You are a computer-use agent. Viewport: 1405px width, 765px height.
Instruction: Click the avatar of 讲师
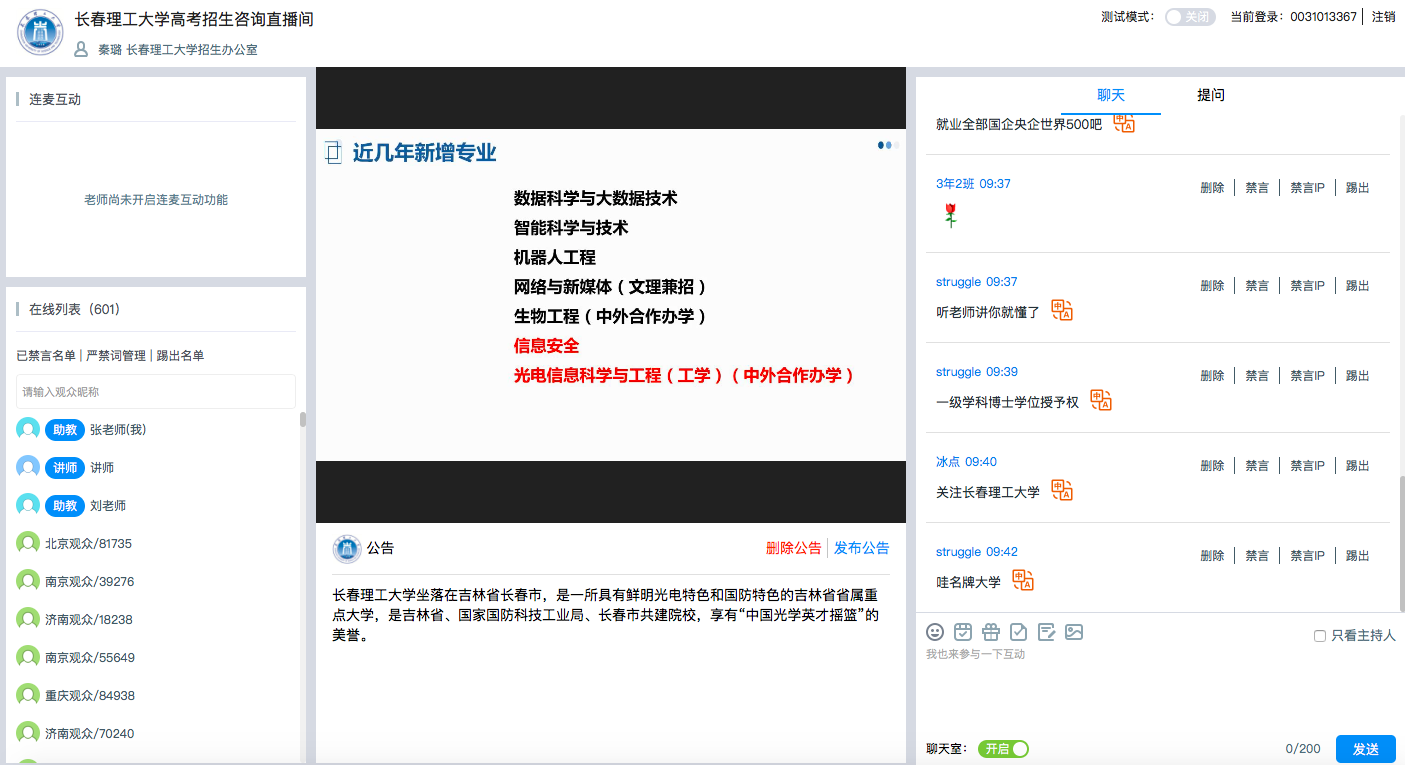click(28, 467)
